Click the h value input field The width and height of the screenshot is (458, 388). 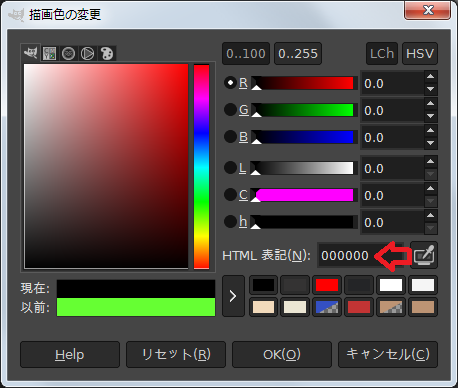(392, 222)
